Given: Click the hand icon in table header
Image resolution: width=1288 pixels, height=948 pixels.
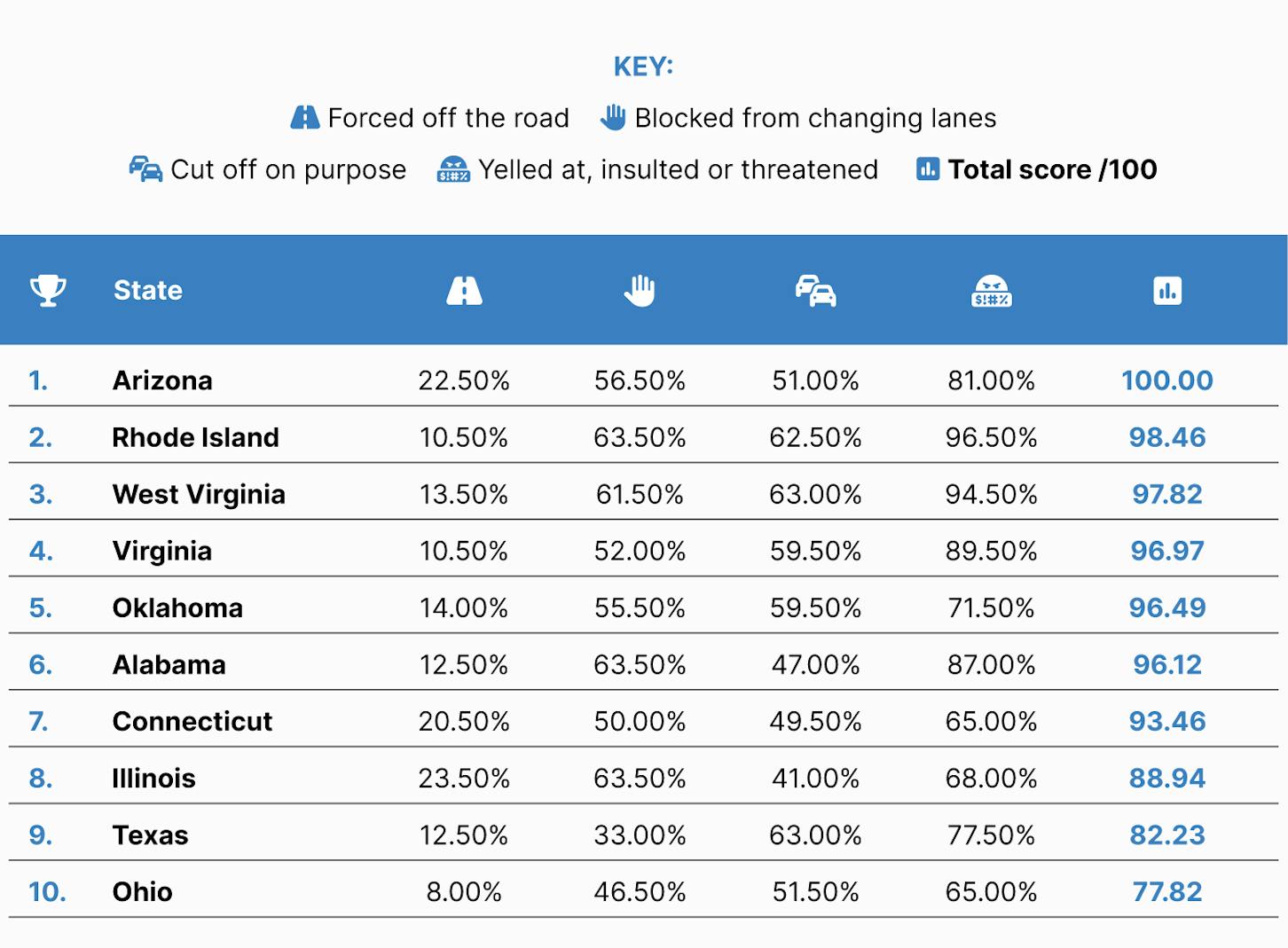Looking at the screenshot, I should click(x=640, y=290).
